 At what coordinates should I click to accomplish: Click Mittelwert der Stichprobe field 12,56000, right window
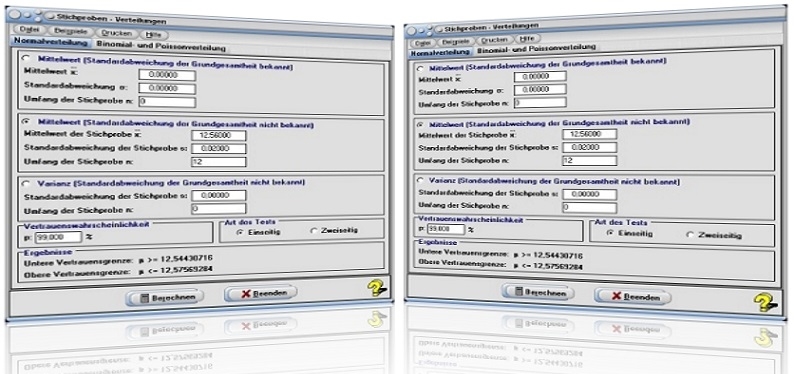tap(589, 134)
